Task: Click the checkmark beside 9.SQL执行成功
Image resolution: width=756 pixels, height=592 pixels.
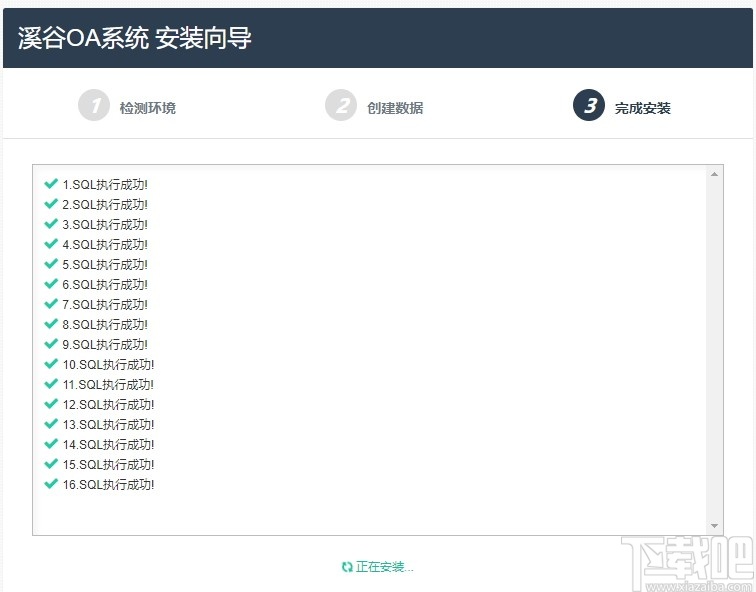Action: [x=51, y=344]
